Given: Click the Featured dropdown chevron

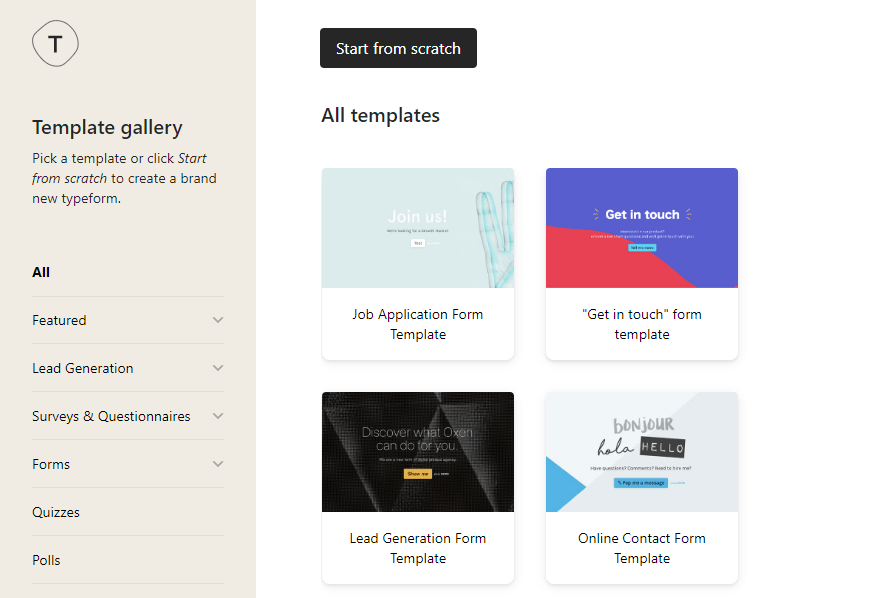Looking at the screenshot, I should tap(216, 320).
